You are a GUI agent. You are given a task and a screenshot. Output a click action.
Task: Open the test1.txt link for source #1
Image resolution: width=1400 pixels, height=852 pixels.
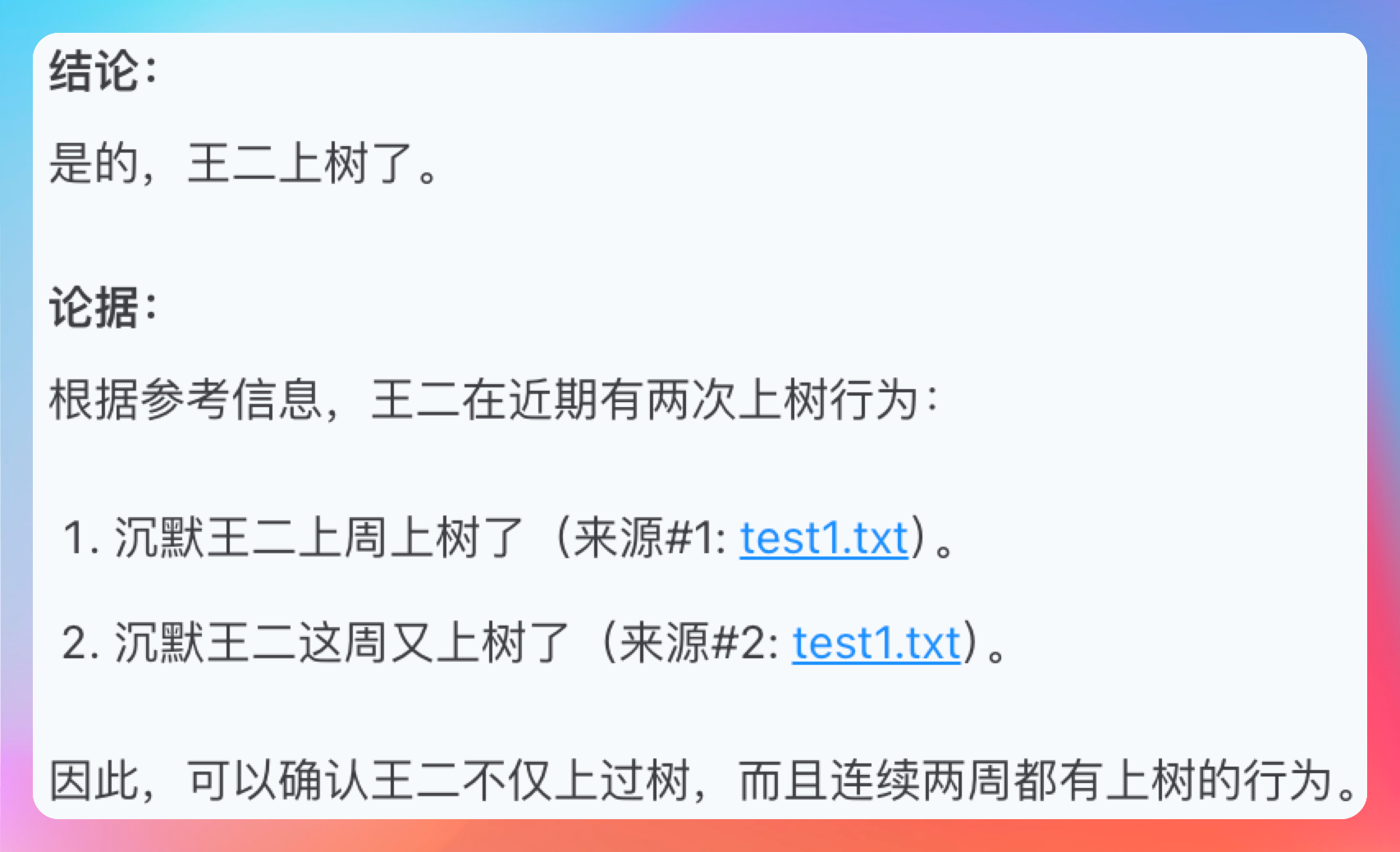click(823, 538)
